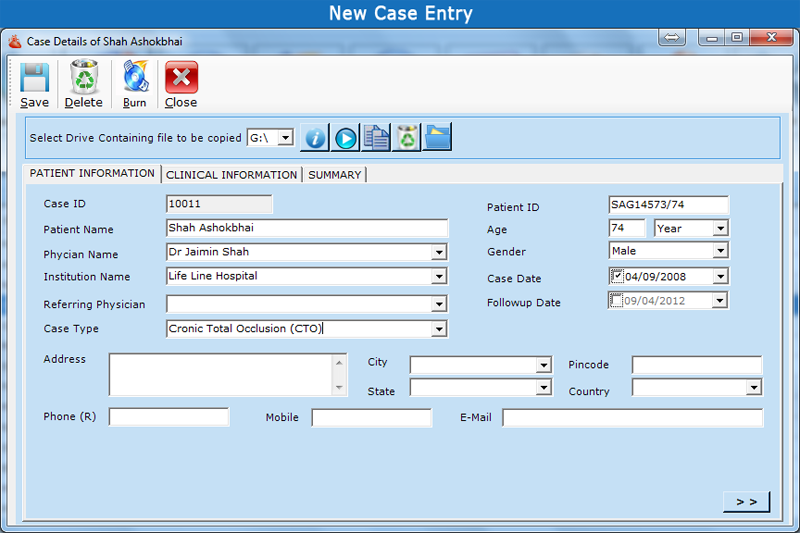Click the Burn disc icon

[135, 77]
